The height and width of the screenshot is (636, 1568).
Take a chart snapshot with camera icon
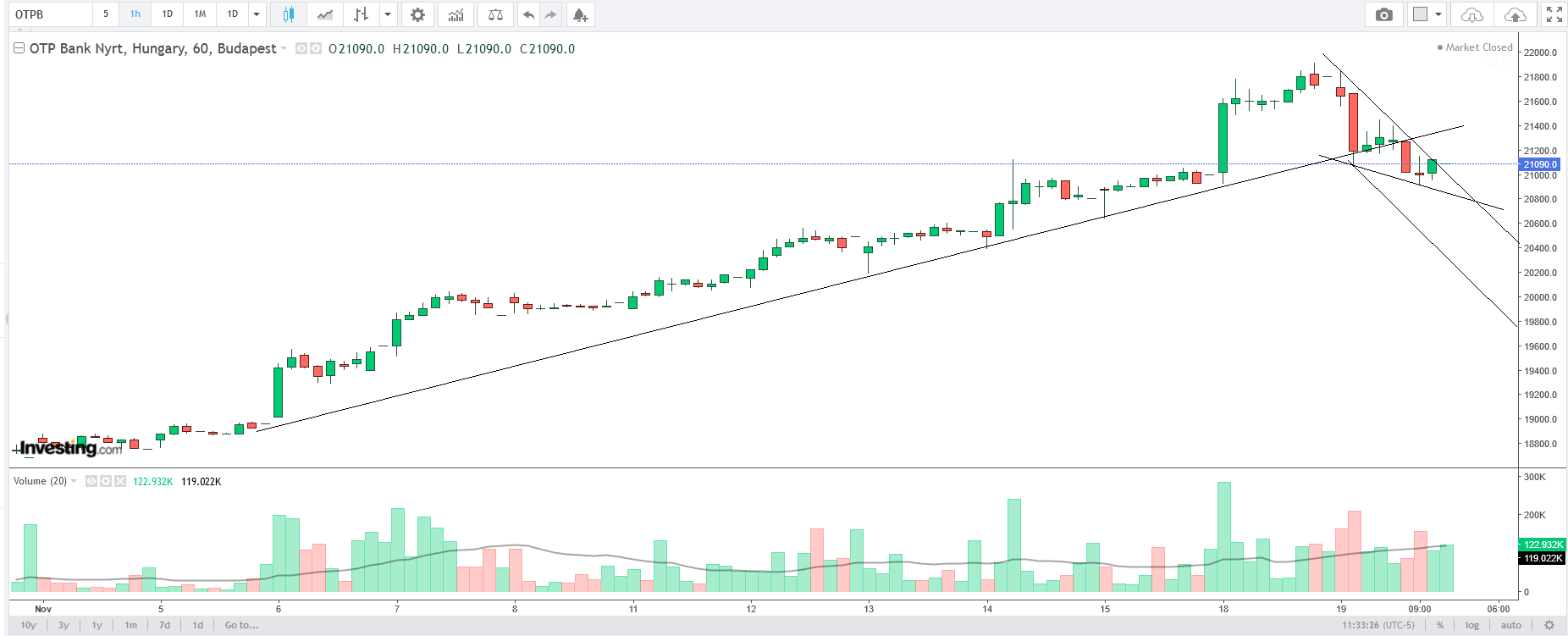click(1383, 14)
